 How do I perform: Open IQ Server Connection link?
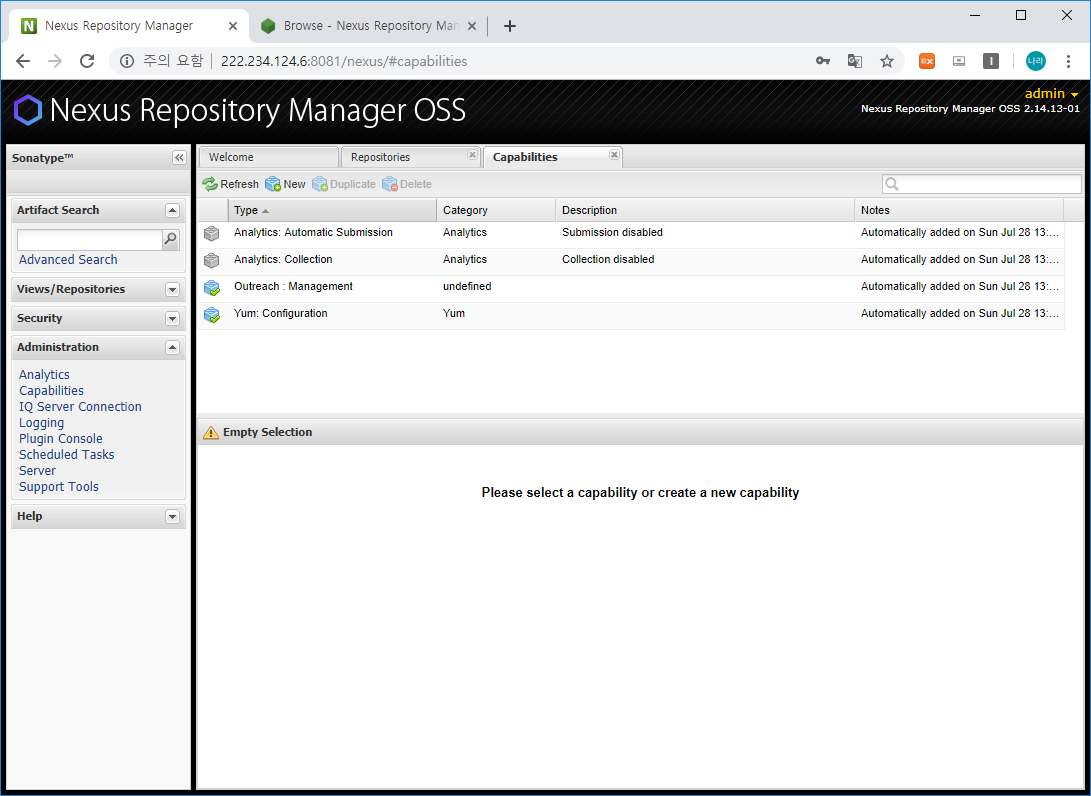[80, 406]
